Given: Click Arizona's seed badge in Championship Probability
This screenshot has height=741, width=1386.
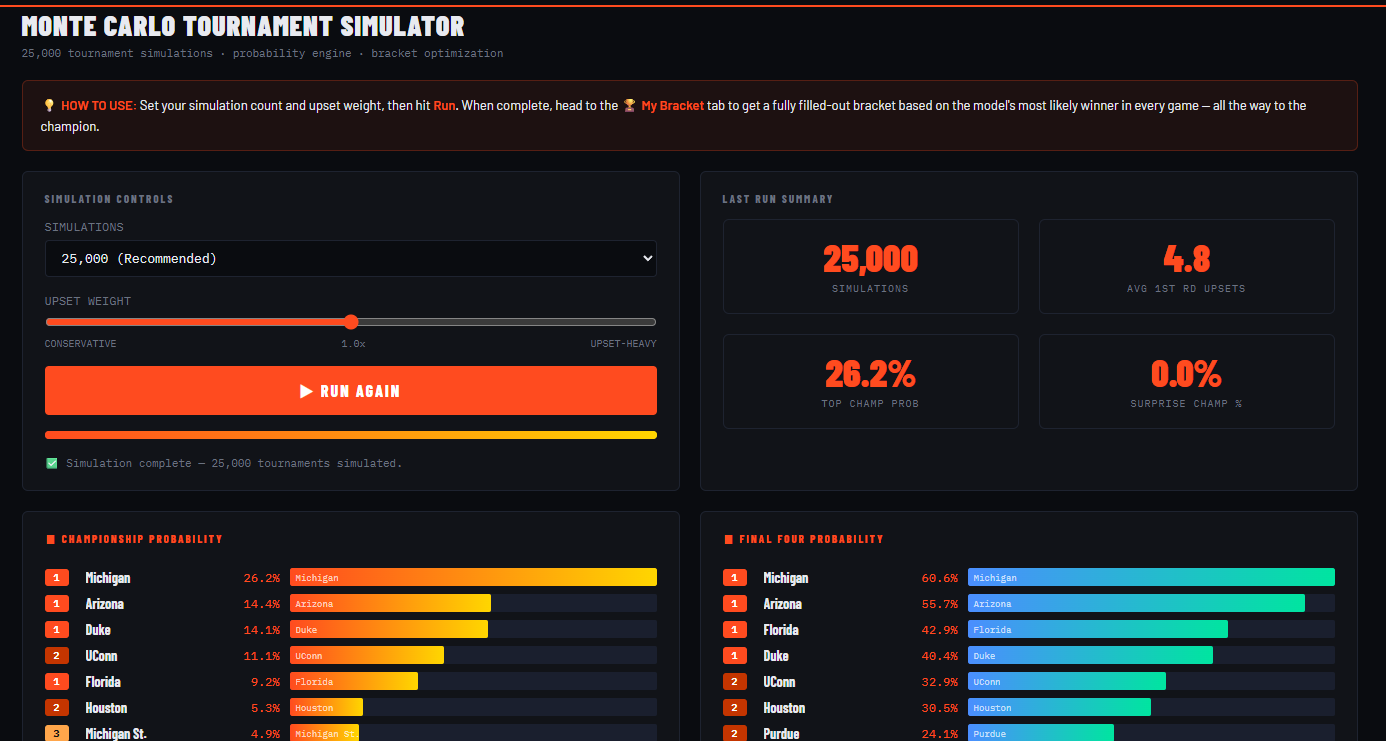Looking at the screenshot, I should pos(57,604).
